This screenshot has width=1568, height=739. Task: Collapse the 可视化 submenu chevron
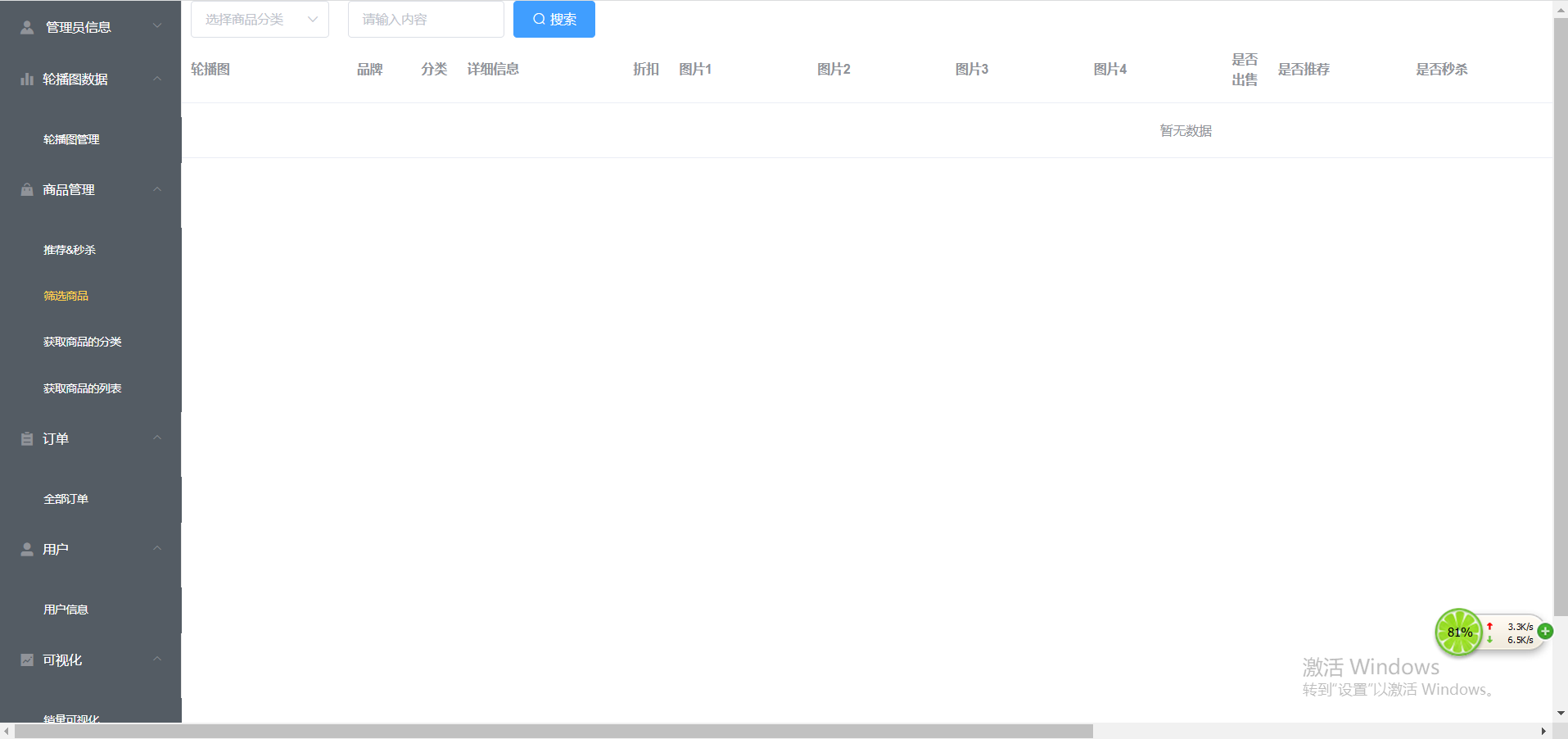(157, 660)
